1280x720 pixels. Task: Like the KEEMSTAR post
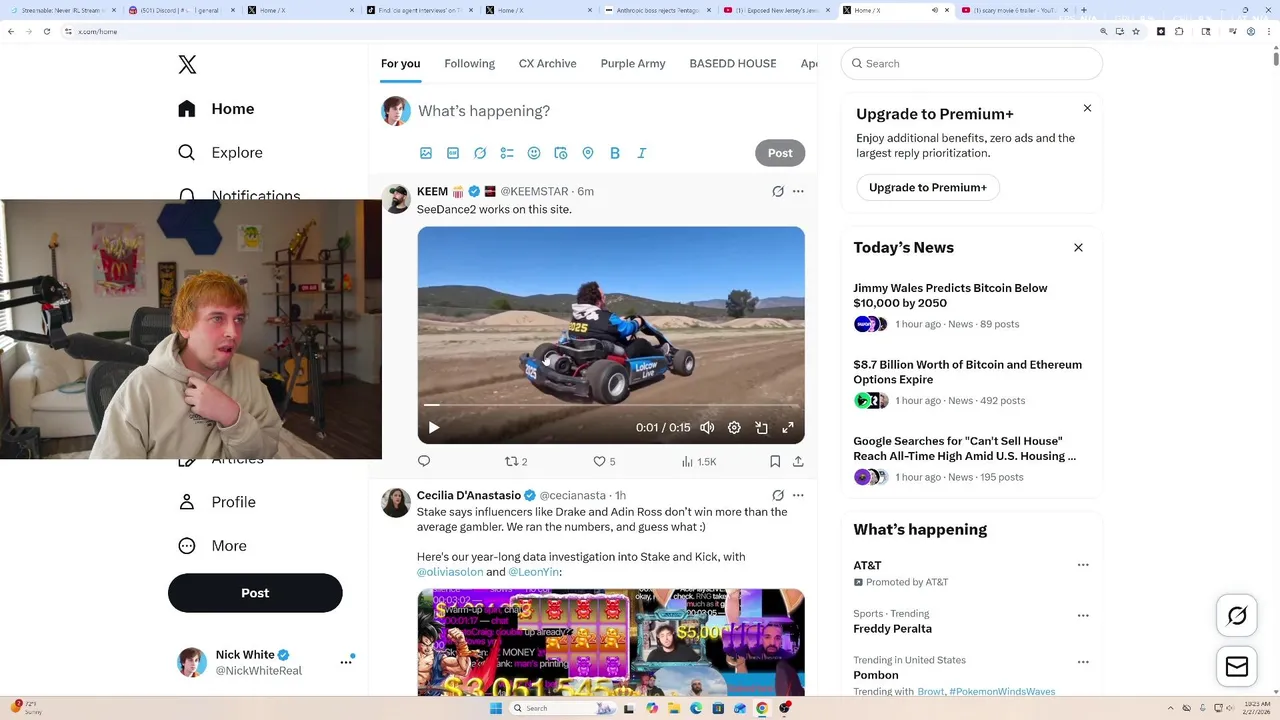[604, 461]
